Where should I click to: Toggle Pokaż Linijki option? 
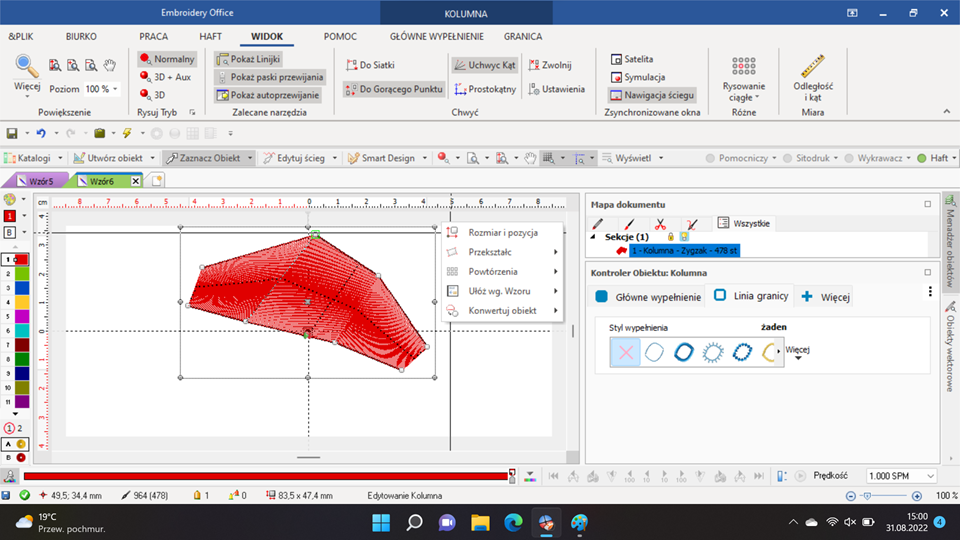click(250, 60)
